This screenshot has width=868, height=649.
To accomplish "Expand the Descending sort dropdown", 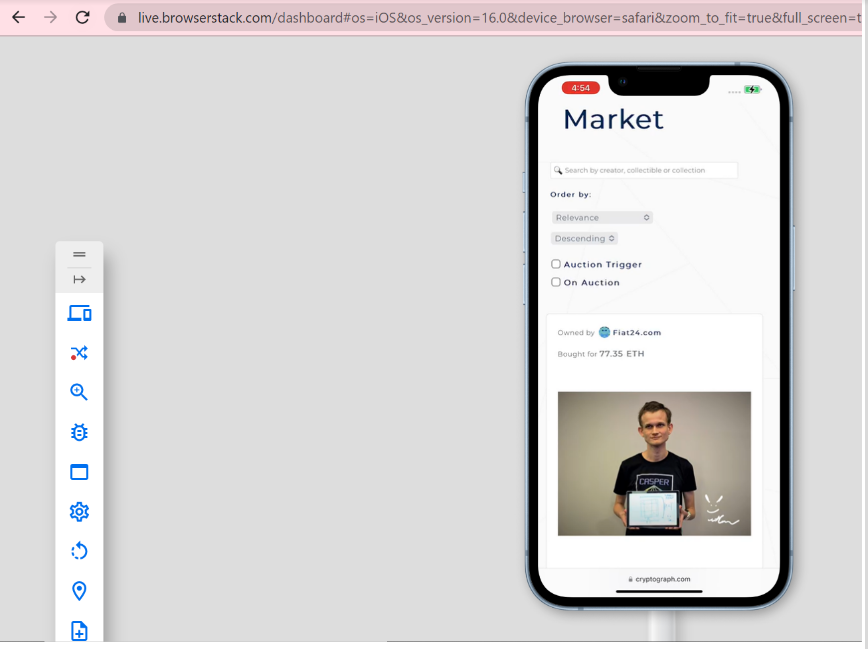I will [x=584, y=238].
